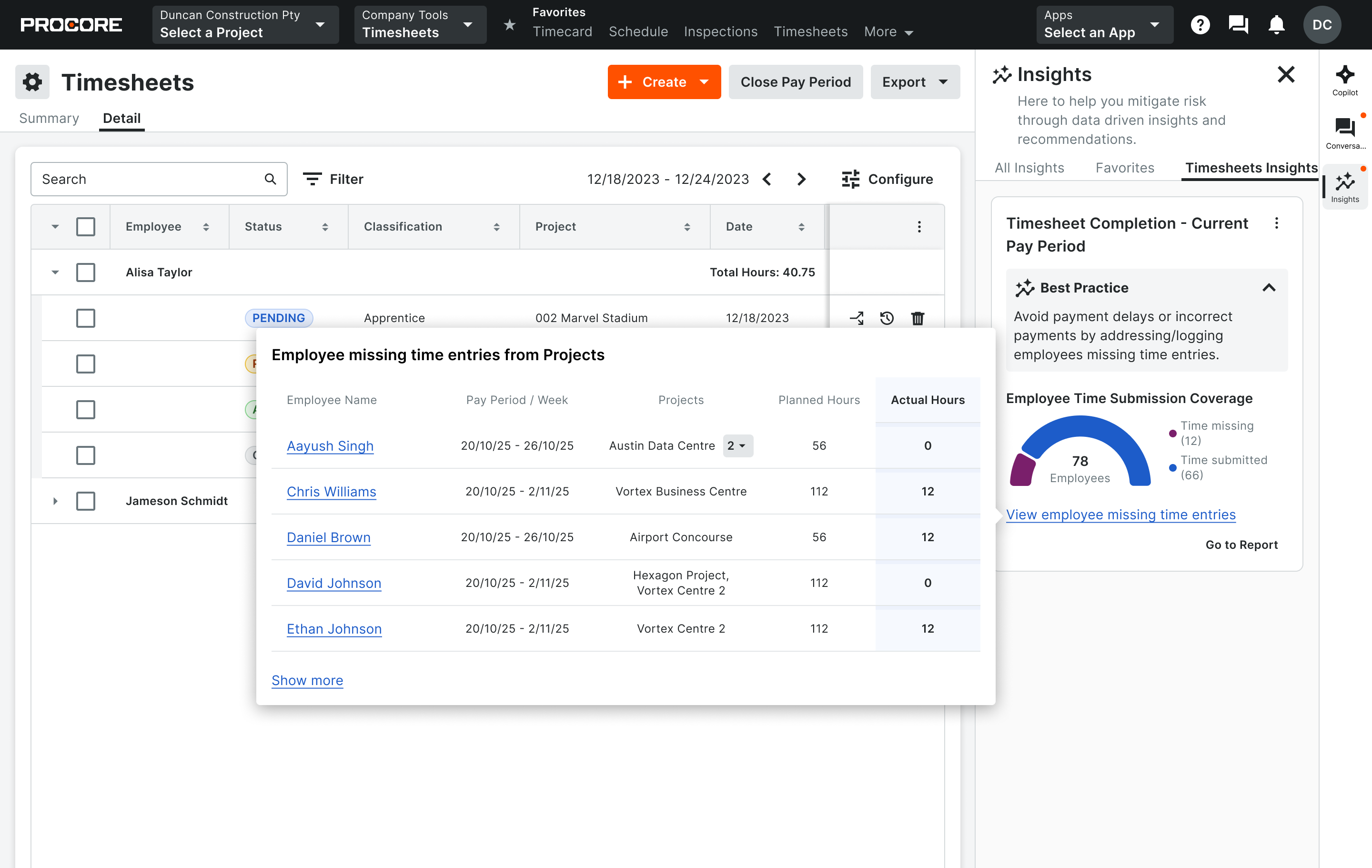Go to next date range with the right arrow
The image size is (1372, 868).
point(801,179)
